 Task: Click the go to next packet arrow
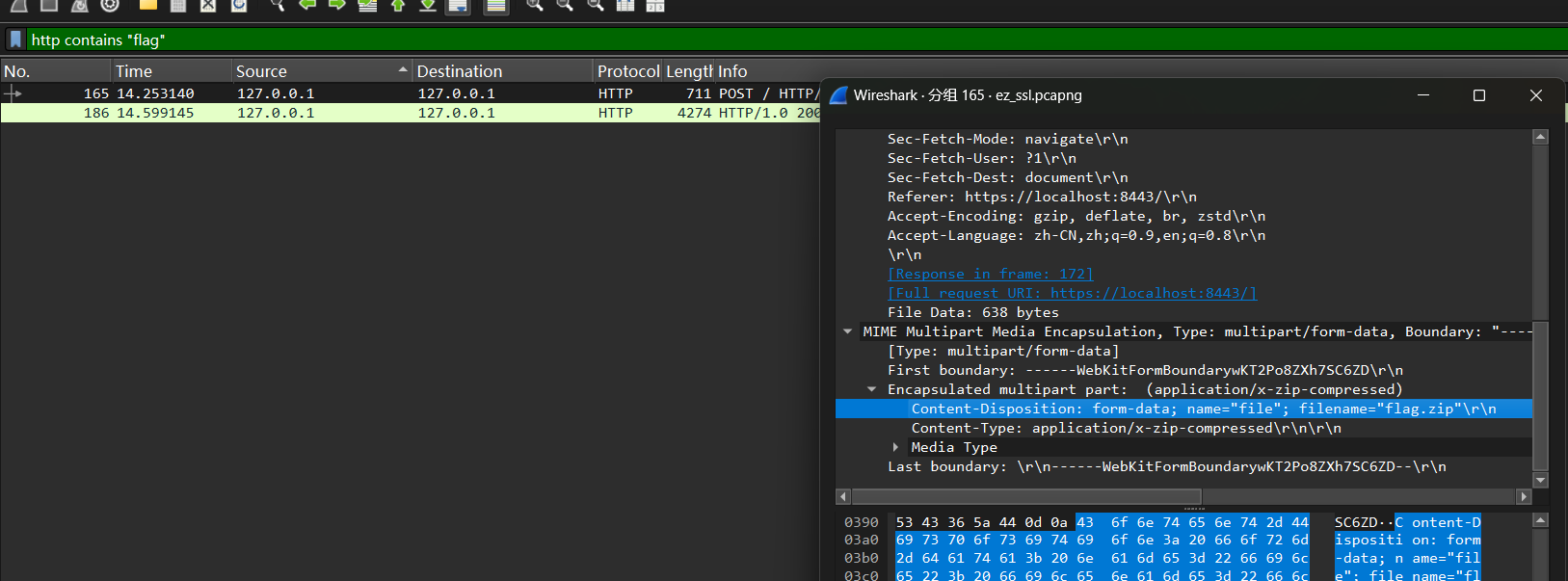(336, 5)
